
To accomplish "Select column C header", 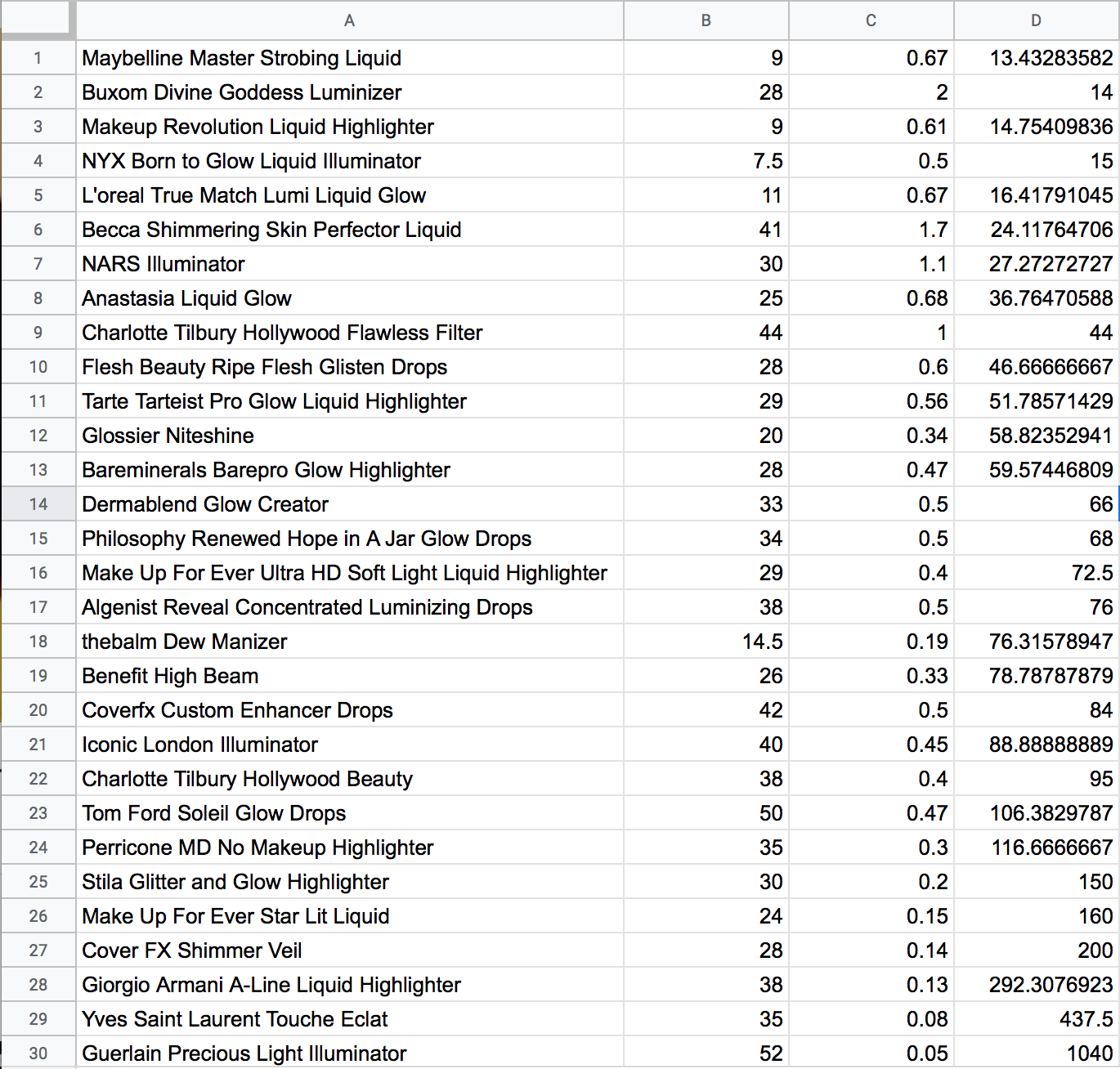I will [871, 20].
